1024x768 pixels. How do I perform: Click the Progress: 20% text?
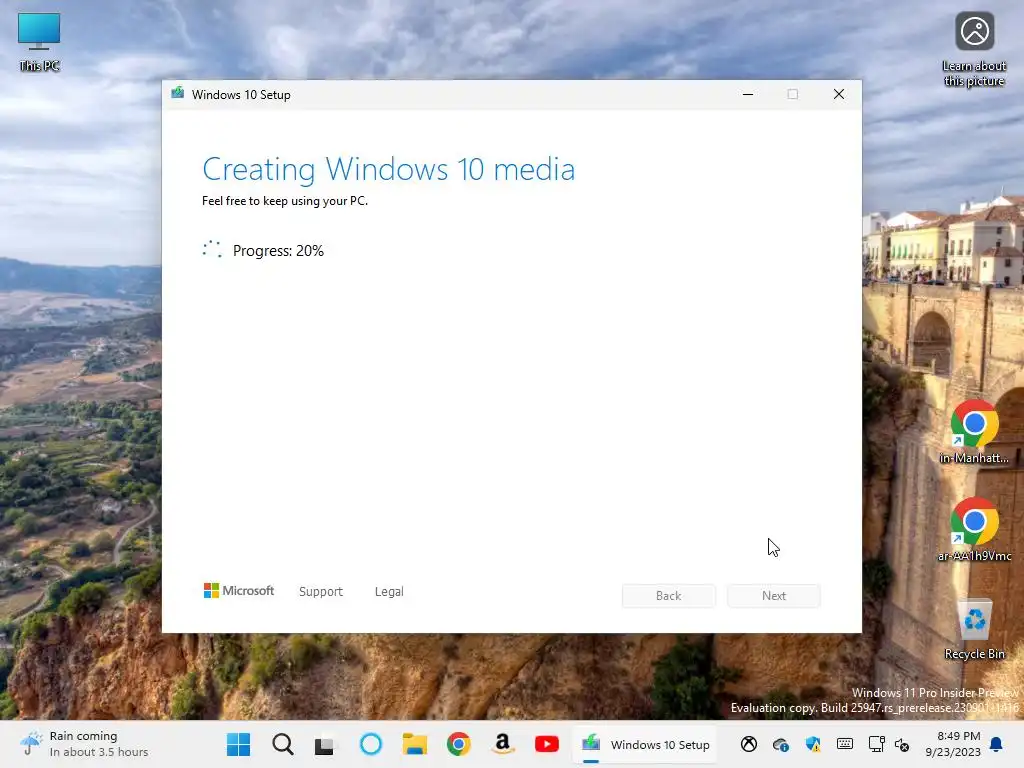278,251
